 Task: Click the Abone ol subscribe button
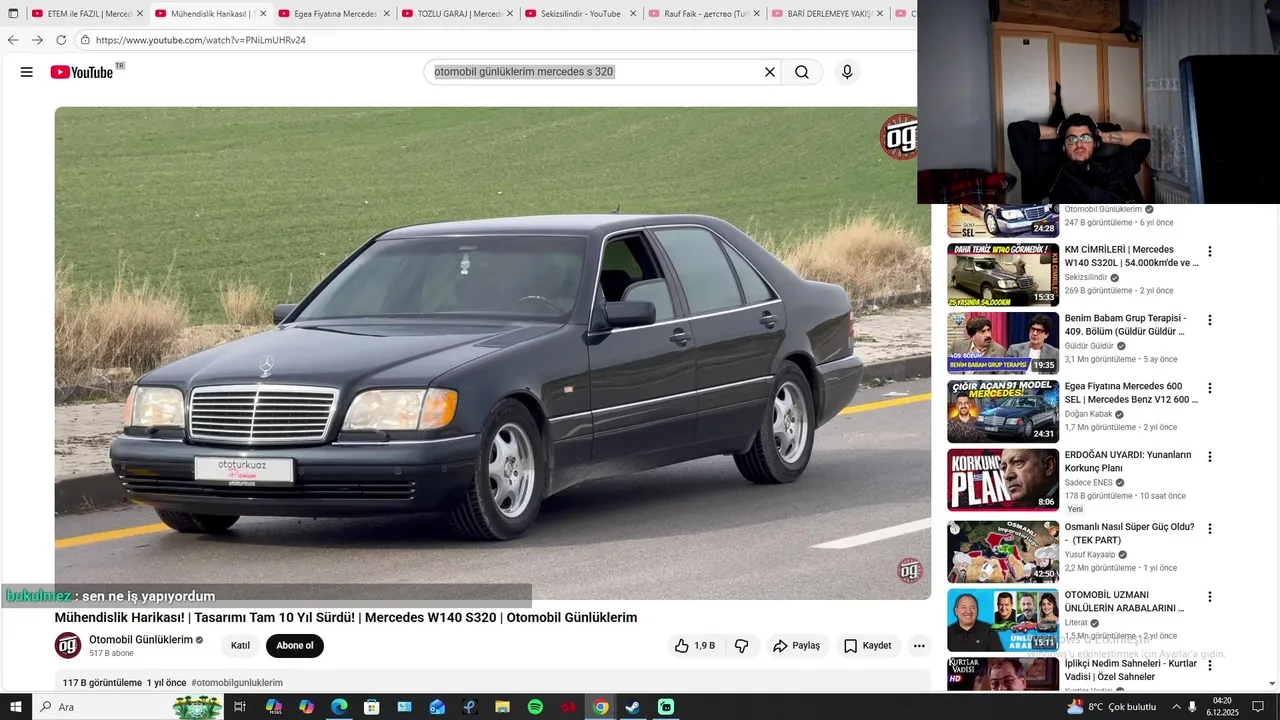coord(295,646)
